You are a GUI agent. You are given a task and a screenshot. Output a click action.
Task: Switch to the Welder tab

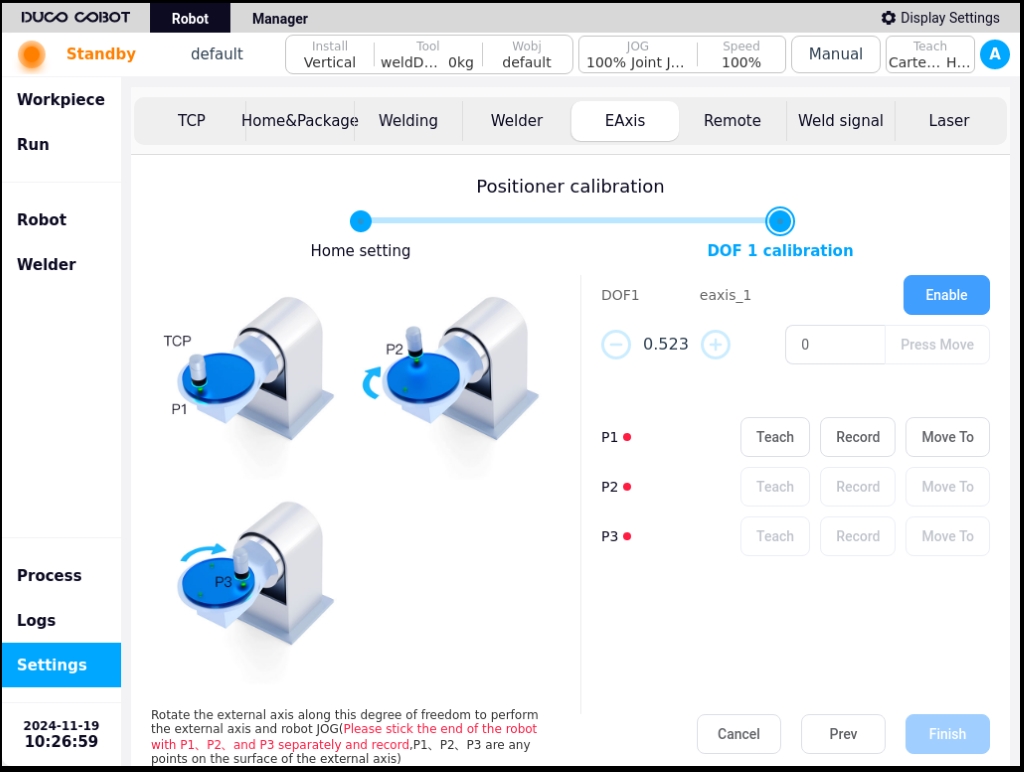[x=517, y=121]
